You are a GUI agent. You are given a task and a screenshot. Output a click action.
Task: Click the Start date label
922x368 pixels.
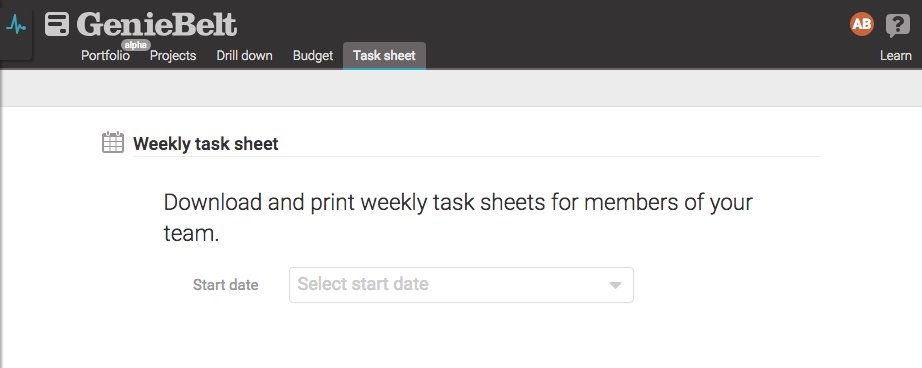(x=226, y=285)
